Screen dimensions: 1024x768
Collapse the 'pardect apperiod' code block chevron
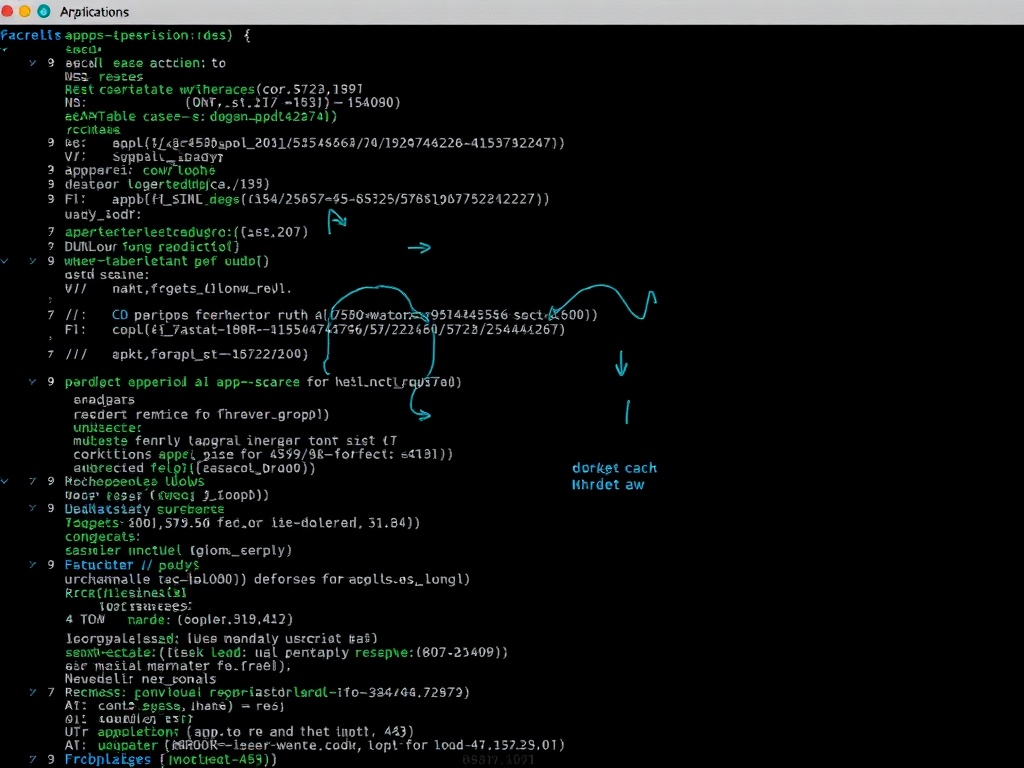click(x=33, y=382)
